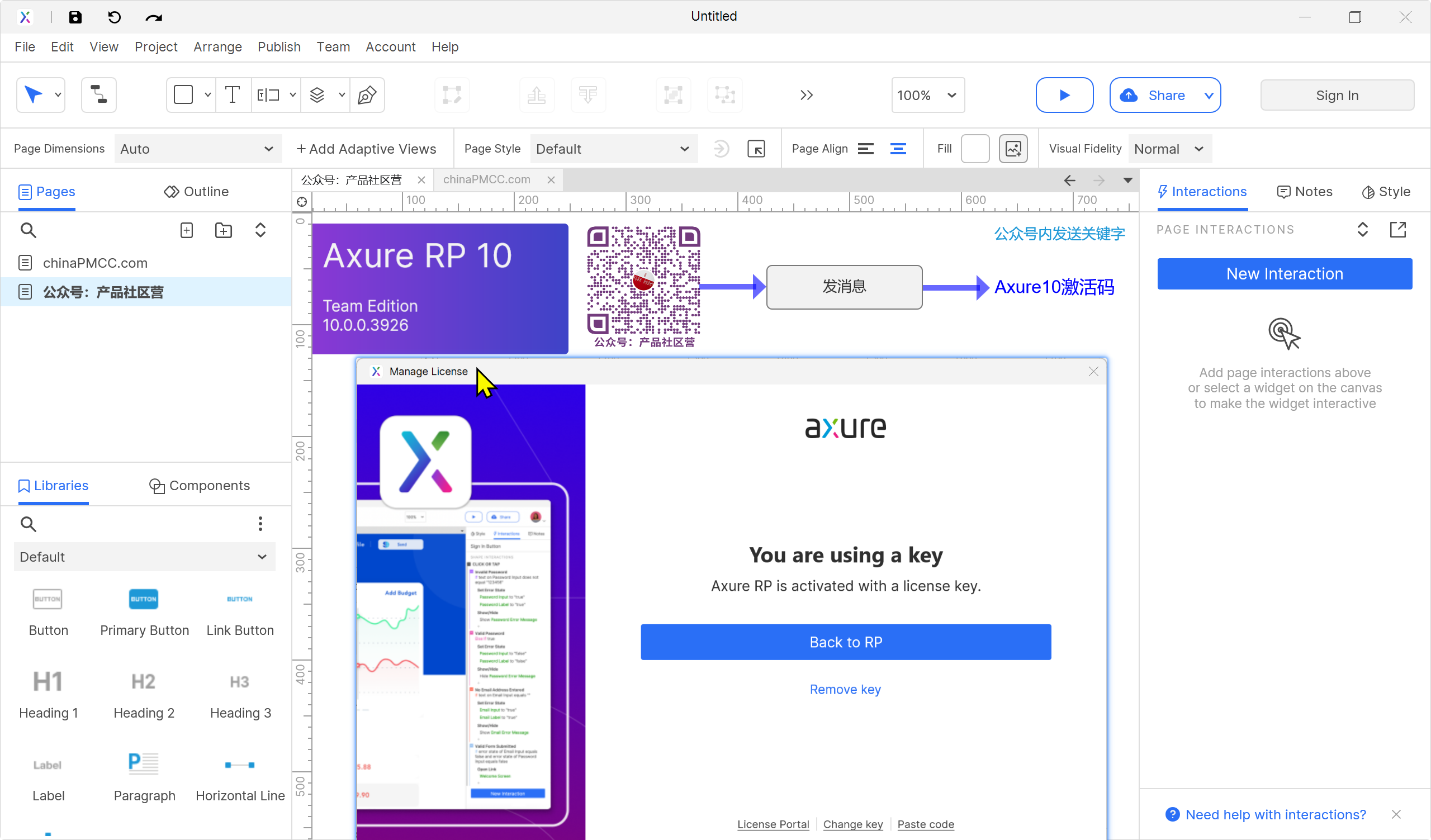Click the Preview play button
Viewport: 1431px width, 840px height.
1064,95
